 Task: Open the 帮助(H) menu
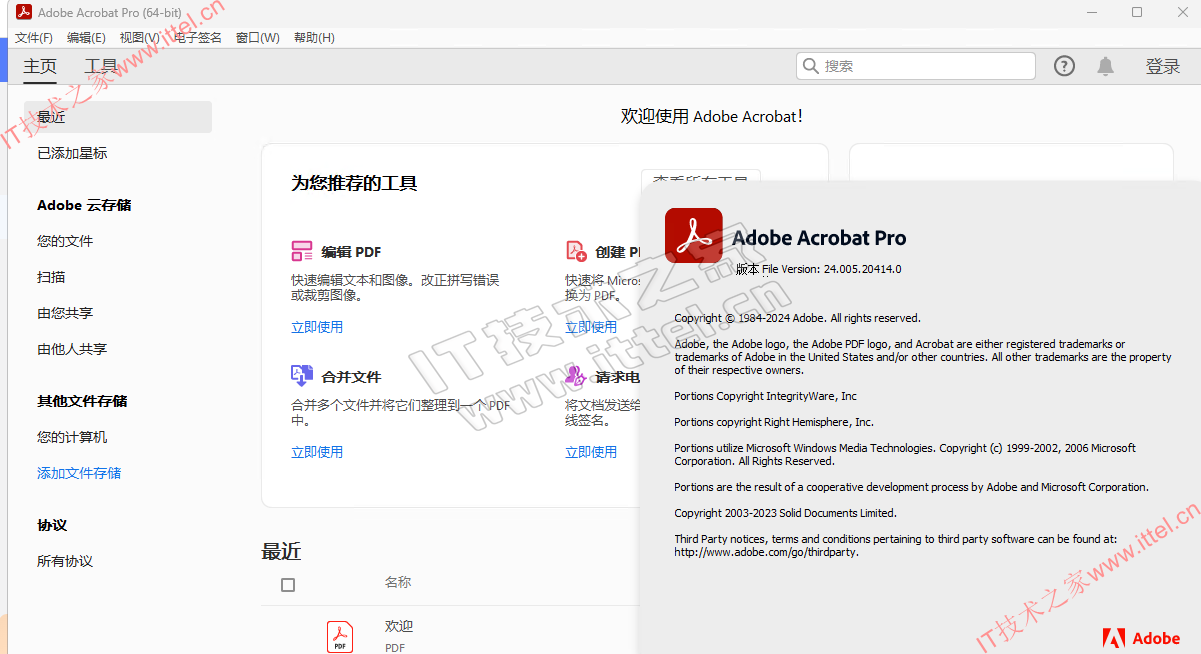pyautogui.click(x=314, y=38)
